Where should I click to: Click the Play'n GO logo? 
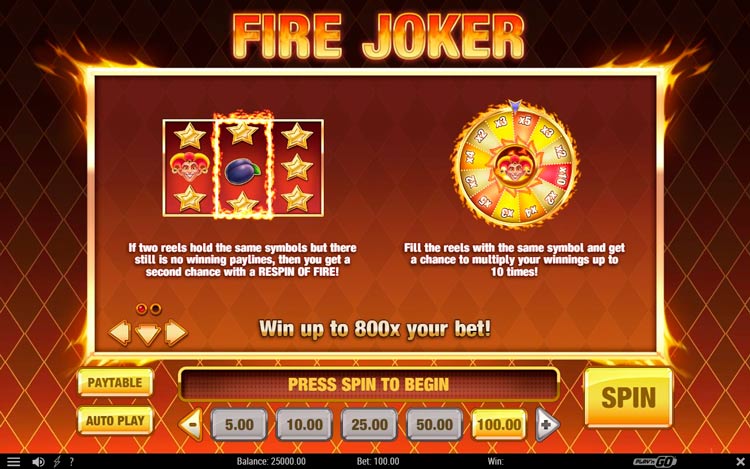tap(655, 461)
